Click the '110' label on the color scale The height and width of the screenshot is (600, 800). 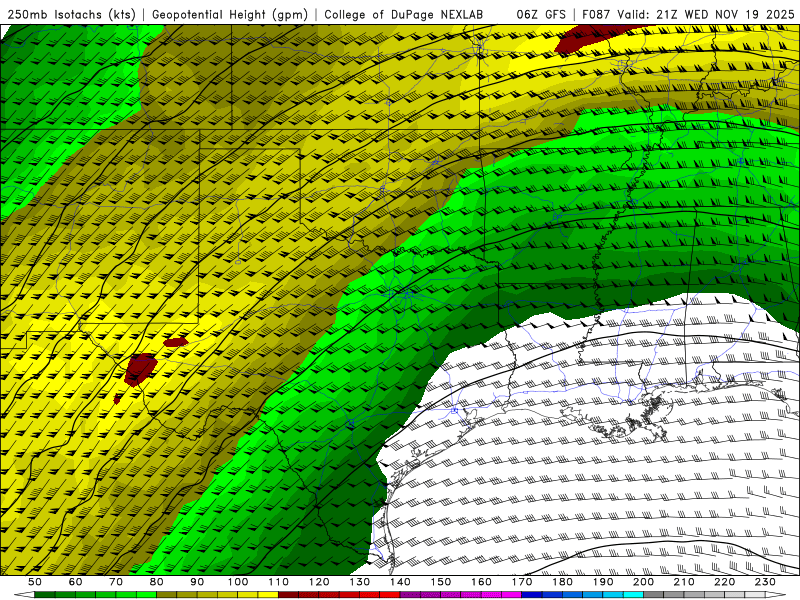click(x=279, y=582)
